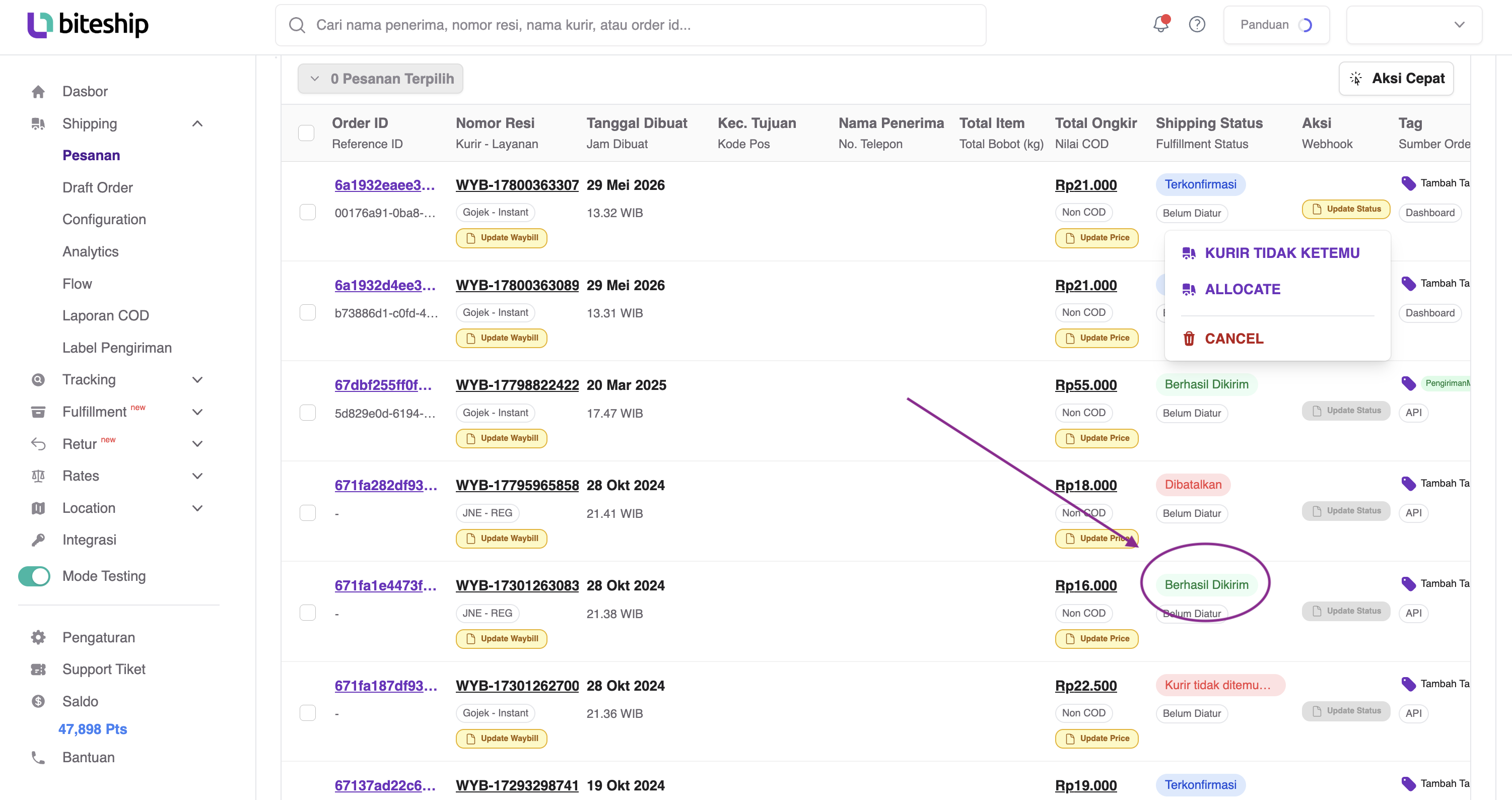The width and height of the screenshot is (1512, 800).
Task: Select the checkbox for order 6a1932d4ee3
Action: click(x=308, y=312)
